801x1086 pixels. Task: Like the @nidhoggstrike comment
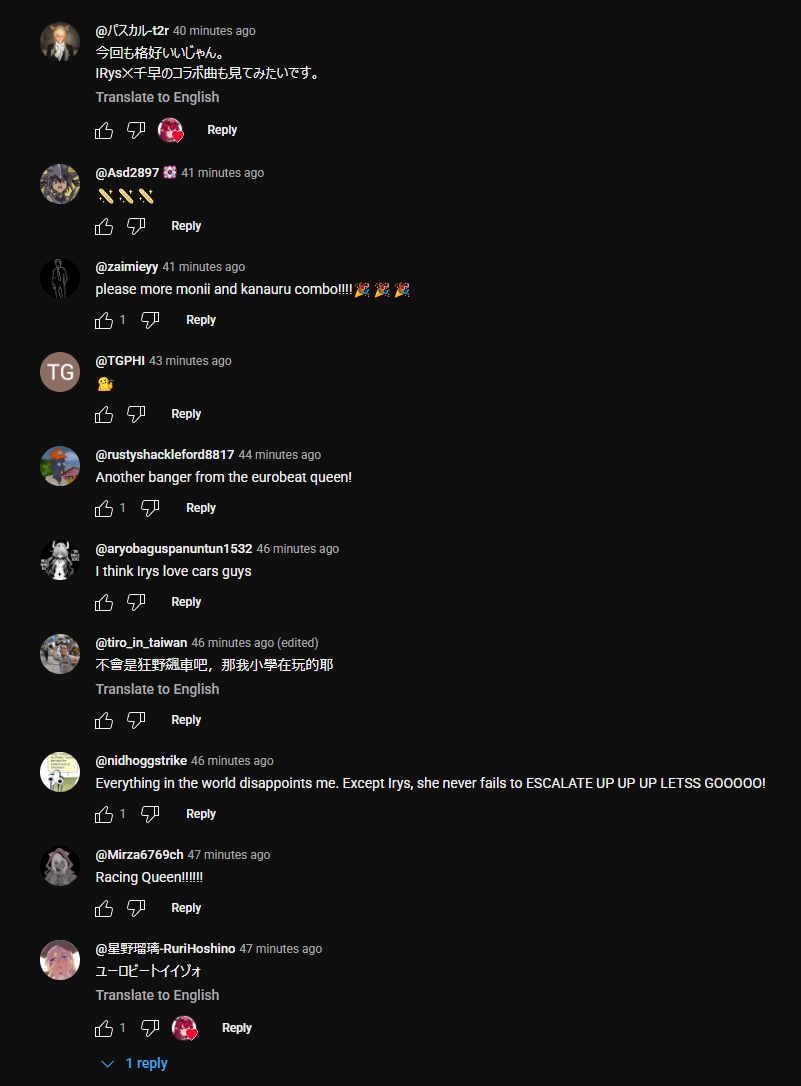(104, 814)
